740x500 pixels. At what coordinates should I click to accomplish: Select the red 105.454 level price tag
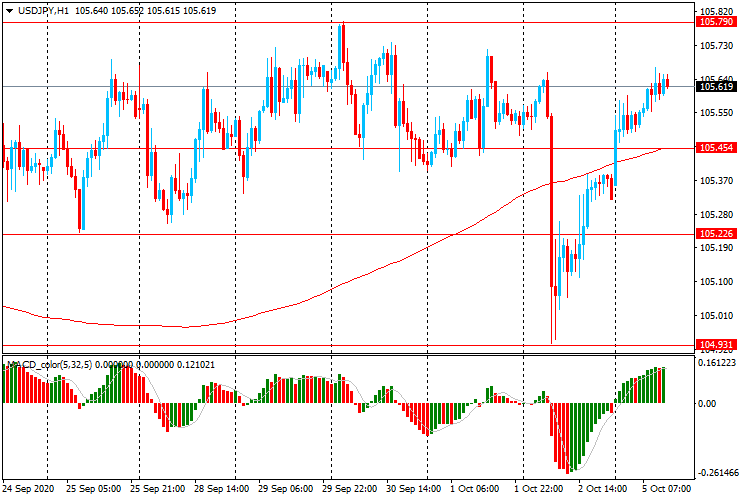point(716,148)
